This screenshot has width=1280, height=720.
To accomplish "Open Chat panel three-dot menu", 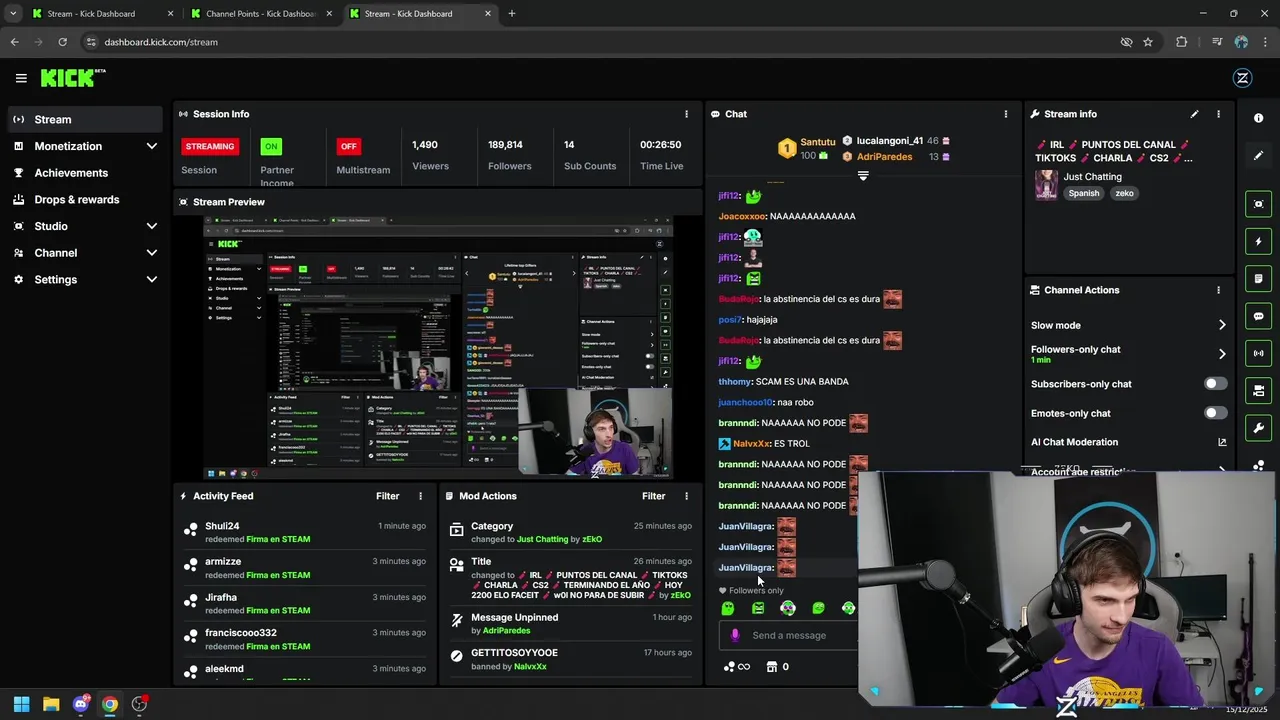I will click(x=1006, y=114).
